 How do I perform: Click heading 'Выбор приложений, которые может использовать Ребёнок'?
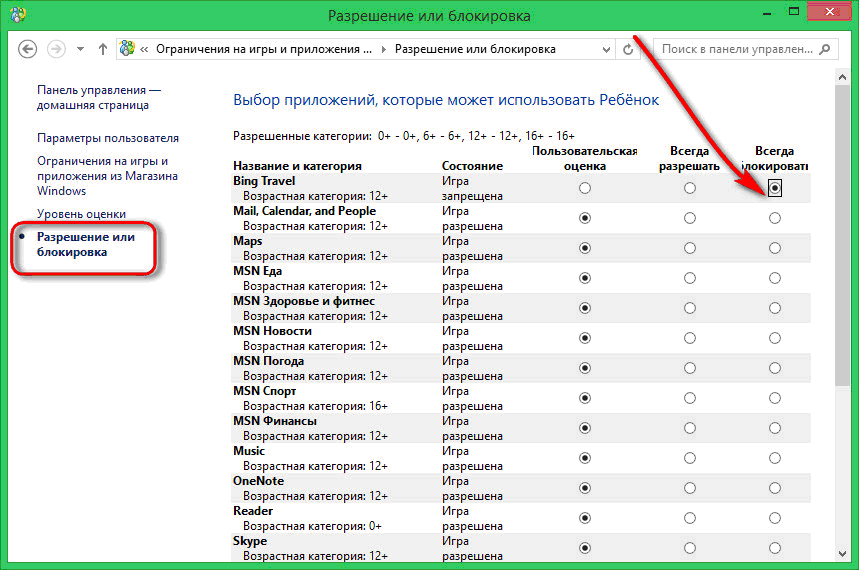click(446, 100)
